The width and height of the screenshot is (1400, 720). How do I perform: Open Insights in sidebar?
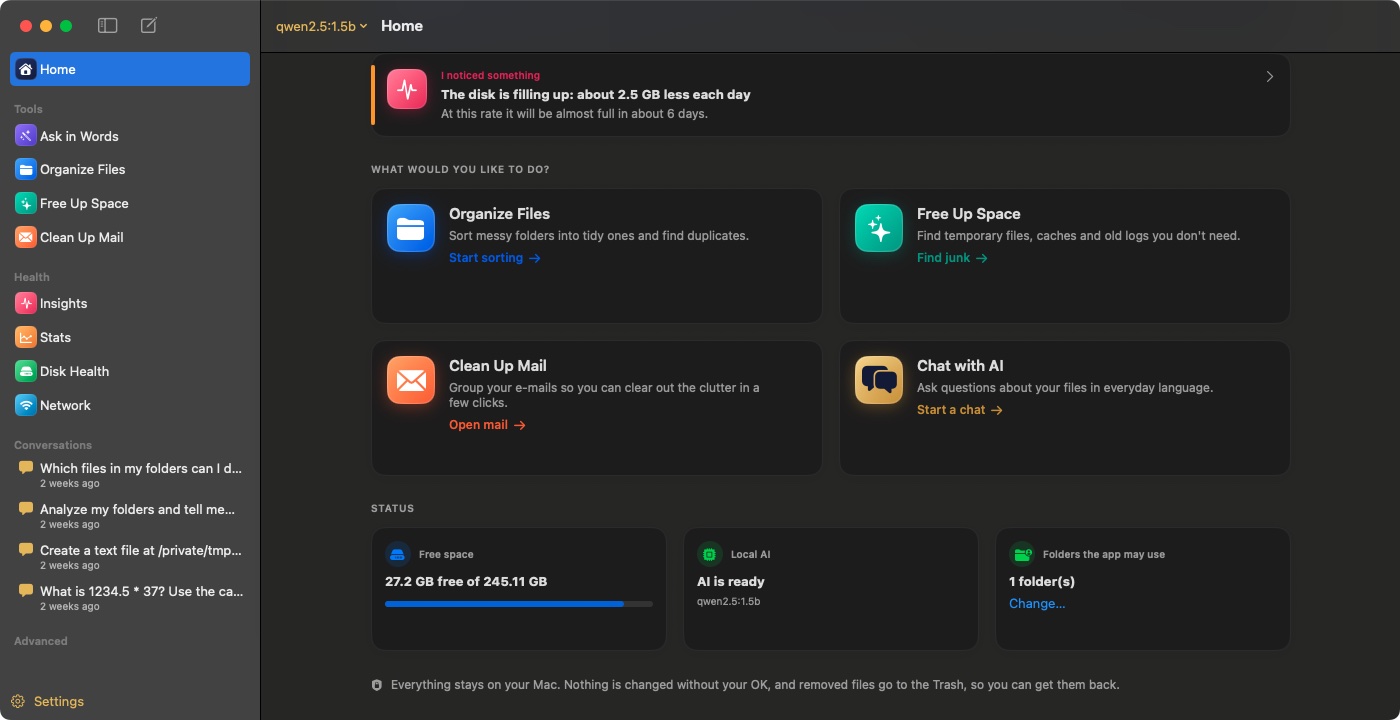pyautogui.click(x=130, y=303)
